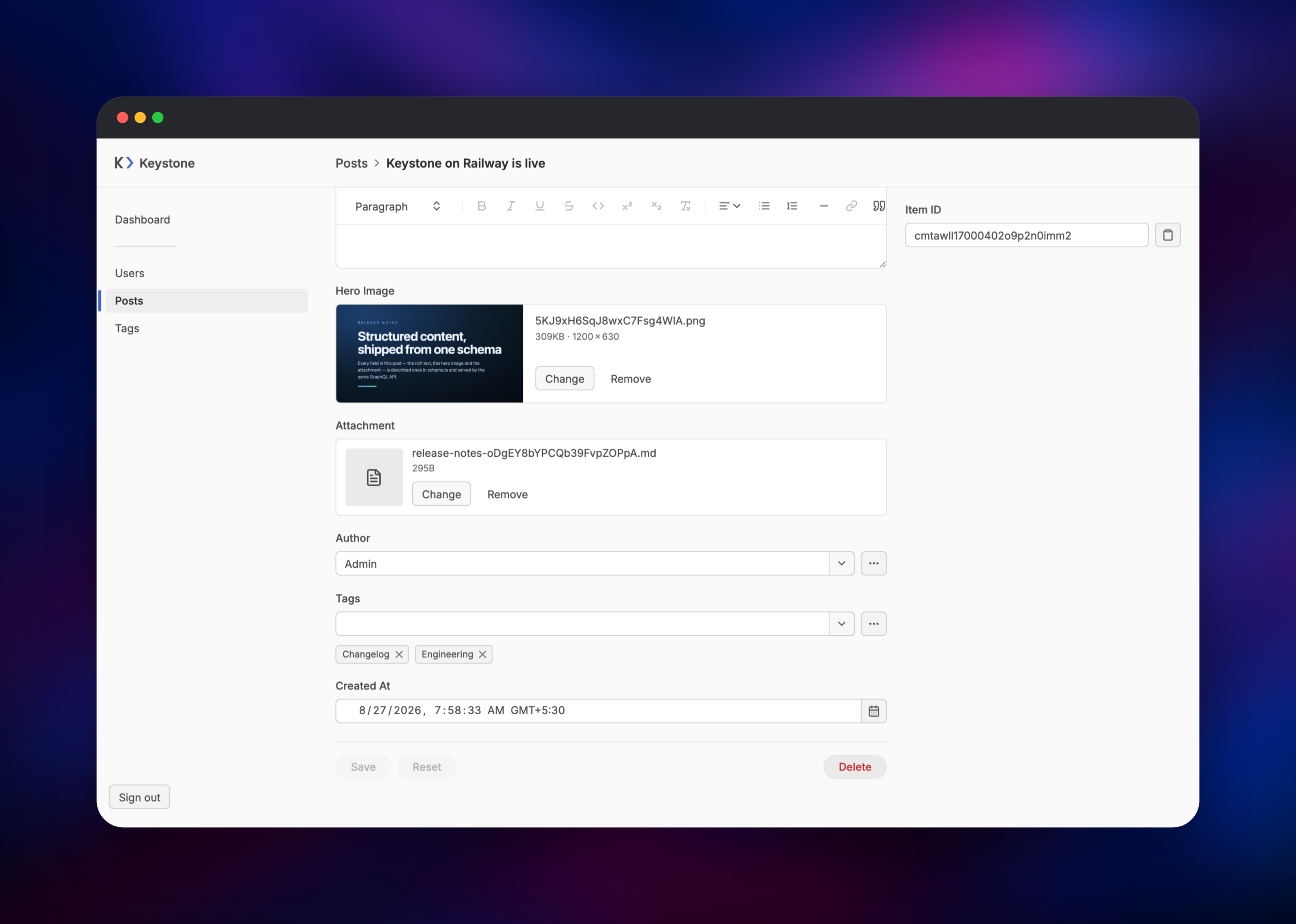1296x924 pixels.
Task: Select Posts in the sidebar
Action: 207,300
